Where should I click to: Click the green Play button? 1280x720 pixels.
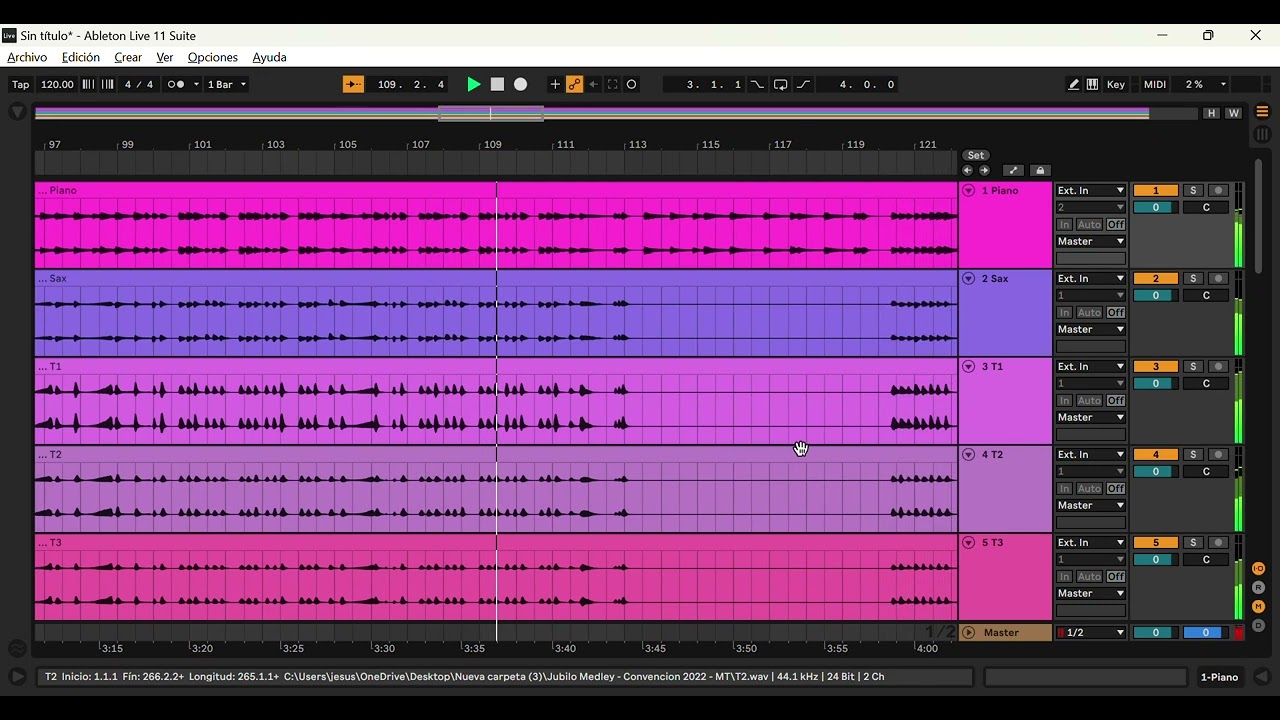click(x=474, y=85)
